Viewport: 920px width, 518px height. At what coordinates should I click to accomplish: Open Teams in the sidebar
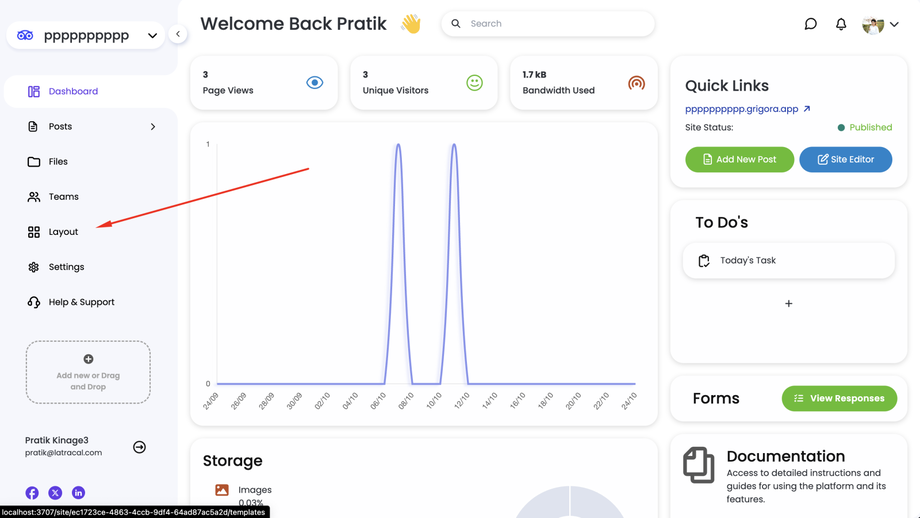coord(63,197)
